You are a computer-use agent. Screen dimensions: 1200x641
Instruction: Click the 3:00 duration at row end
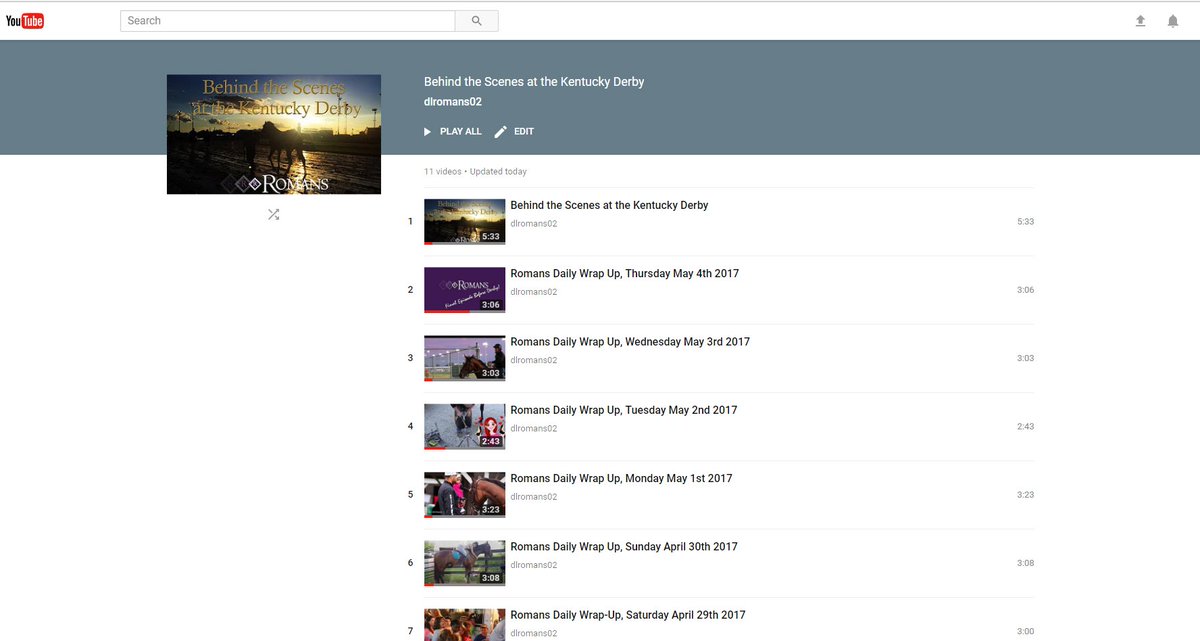point(1025,631)
